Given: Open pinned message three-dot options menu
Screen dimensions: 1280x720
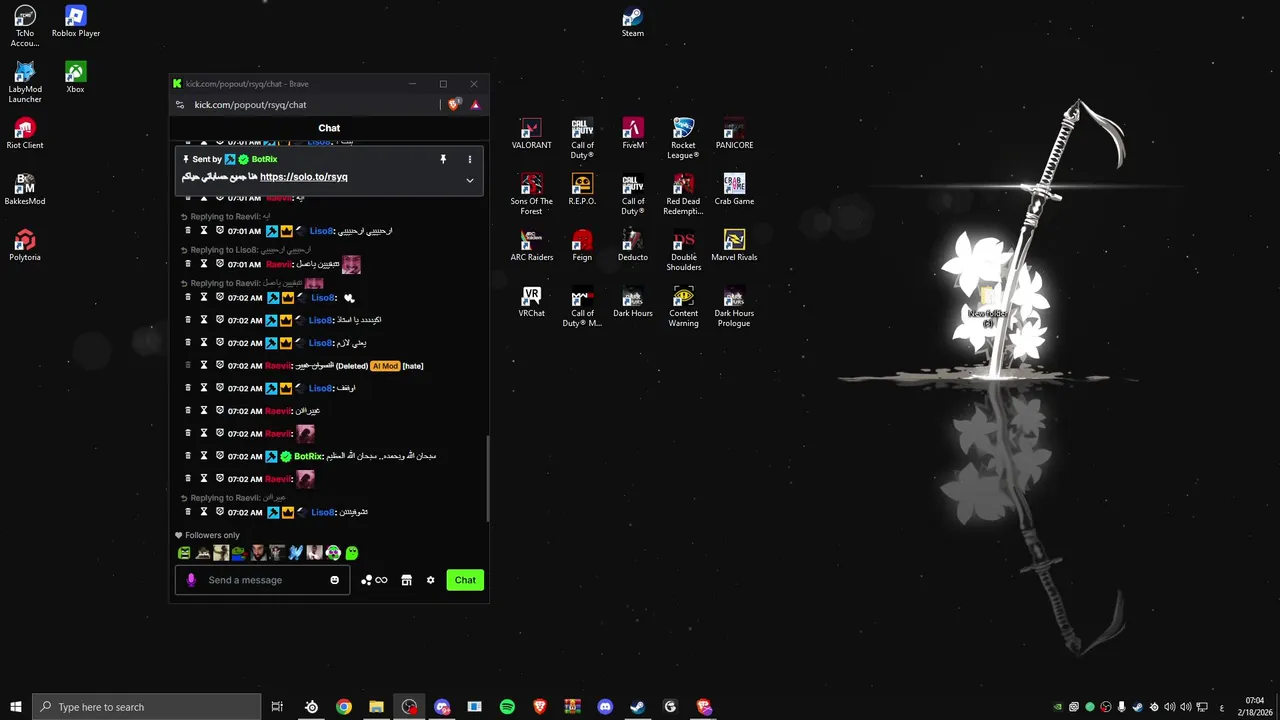Looking at the screenshot, I should tap(469, 159).
